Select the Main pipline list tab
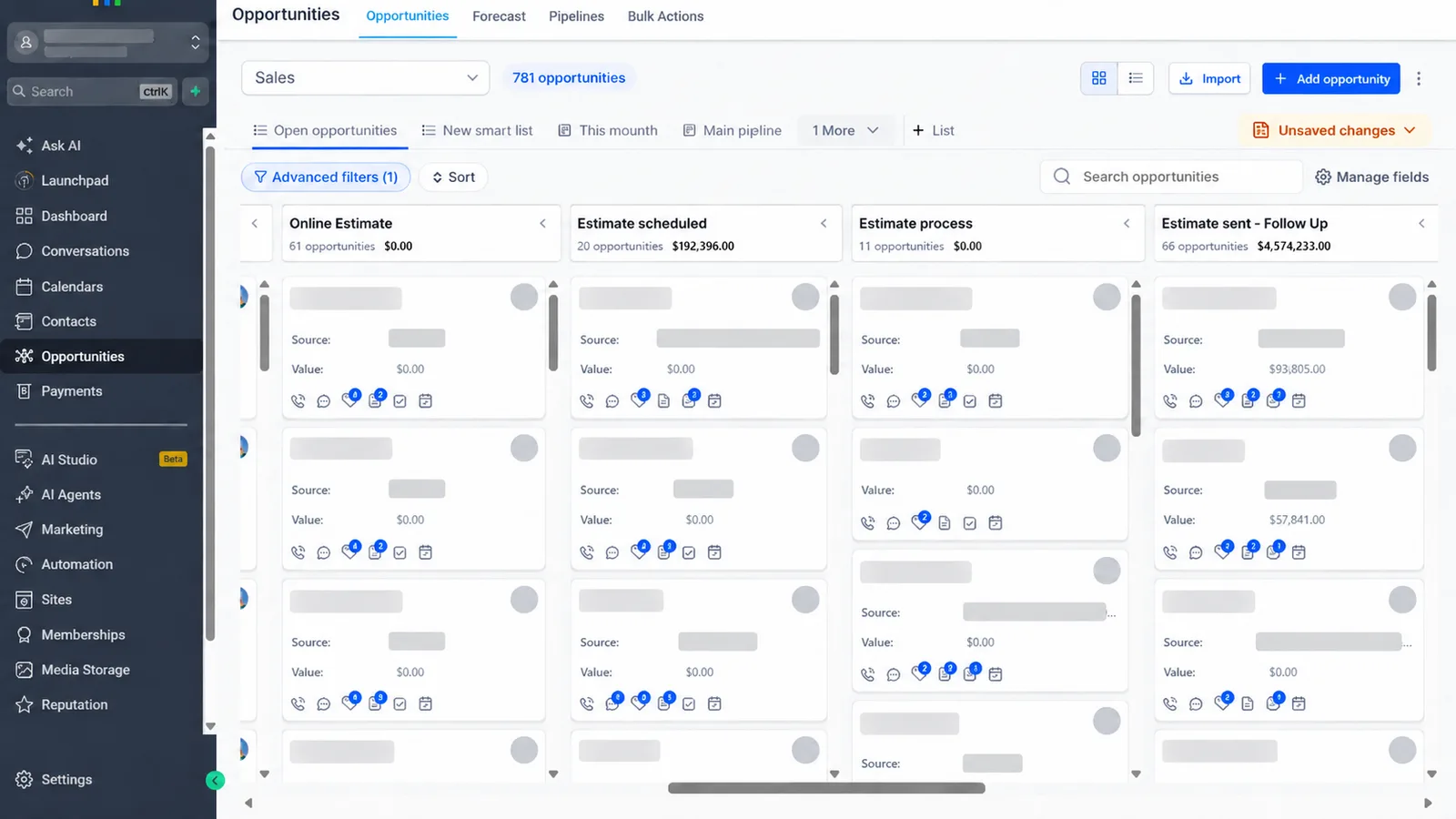1456x819 pixels. tap(733, 131)
